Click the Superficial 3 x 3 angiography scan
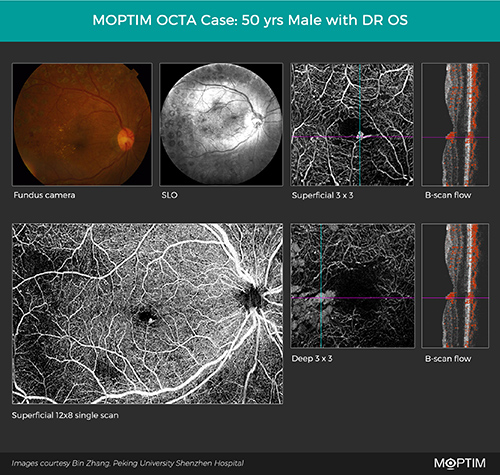The image size is (500, 475). click(352, 124)
